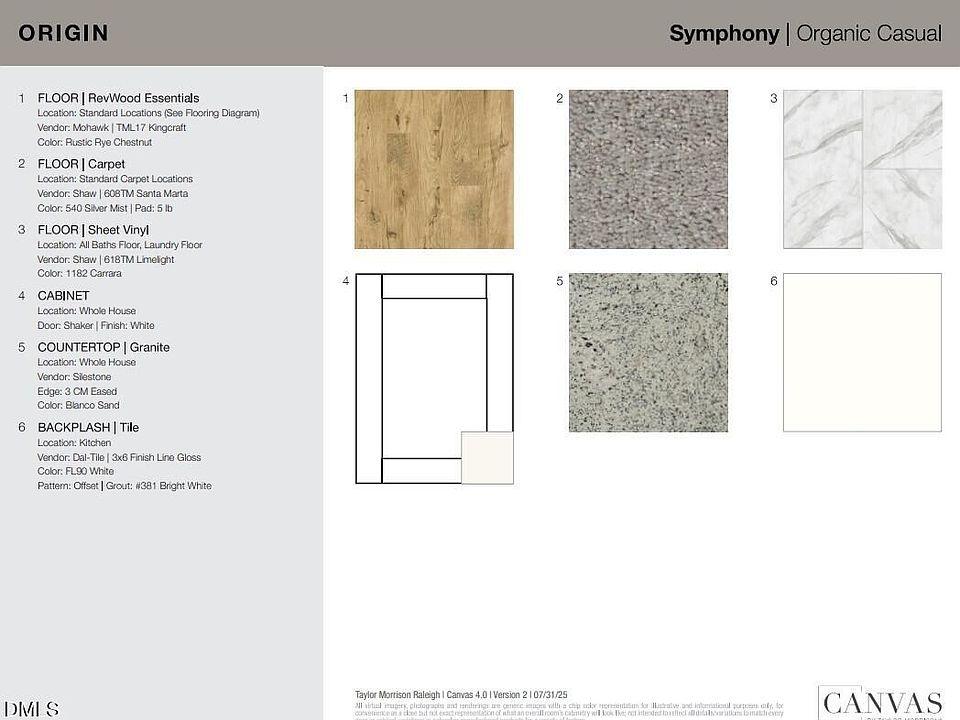Click the CANVAS logo in the corner

[x=880, y=702]
